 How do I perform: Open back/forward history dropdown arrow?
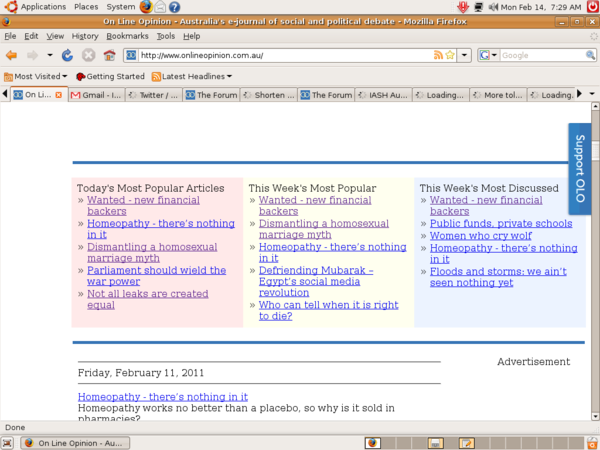50,55
